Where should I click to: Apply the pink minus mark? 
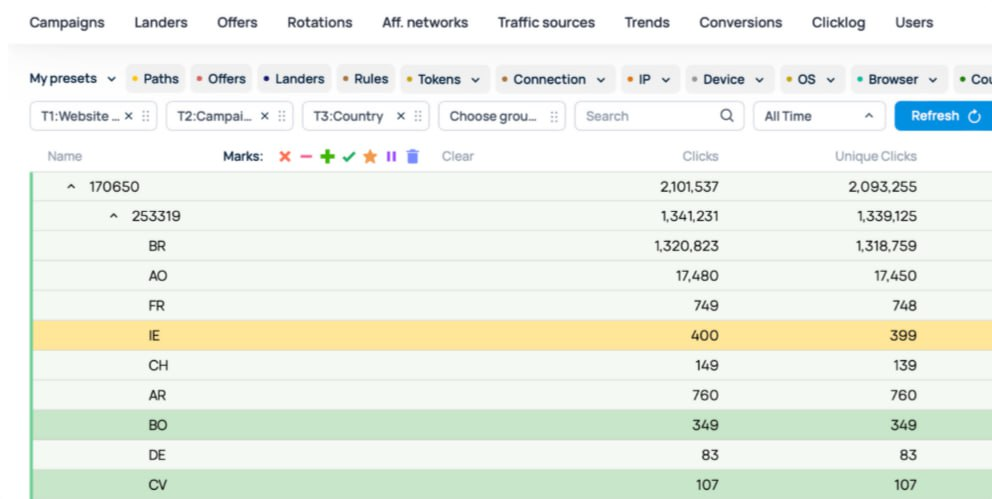click(306, 157)
